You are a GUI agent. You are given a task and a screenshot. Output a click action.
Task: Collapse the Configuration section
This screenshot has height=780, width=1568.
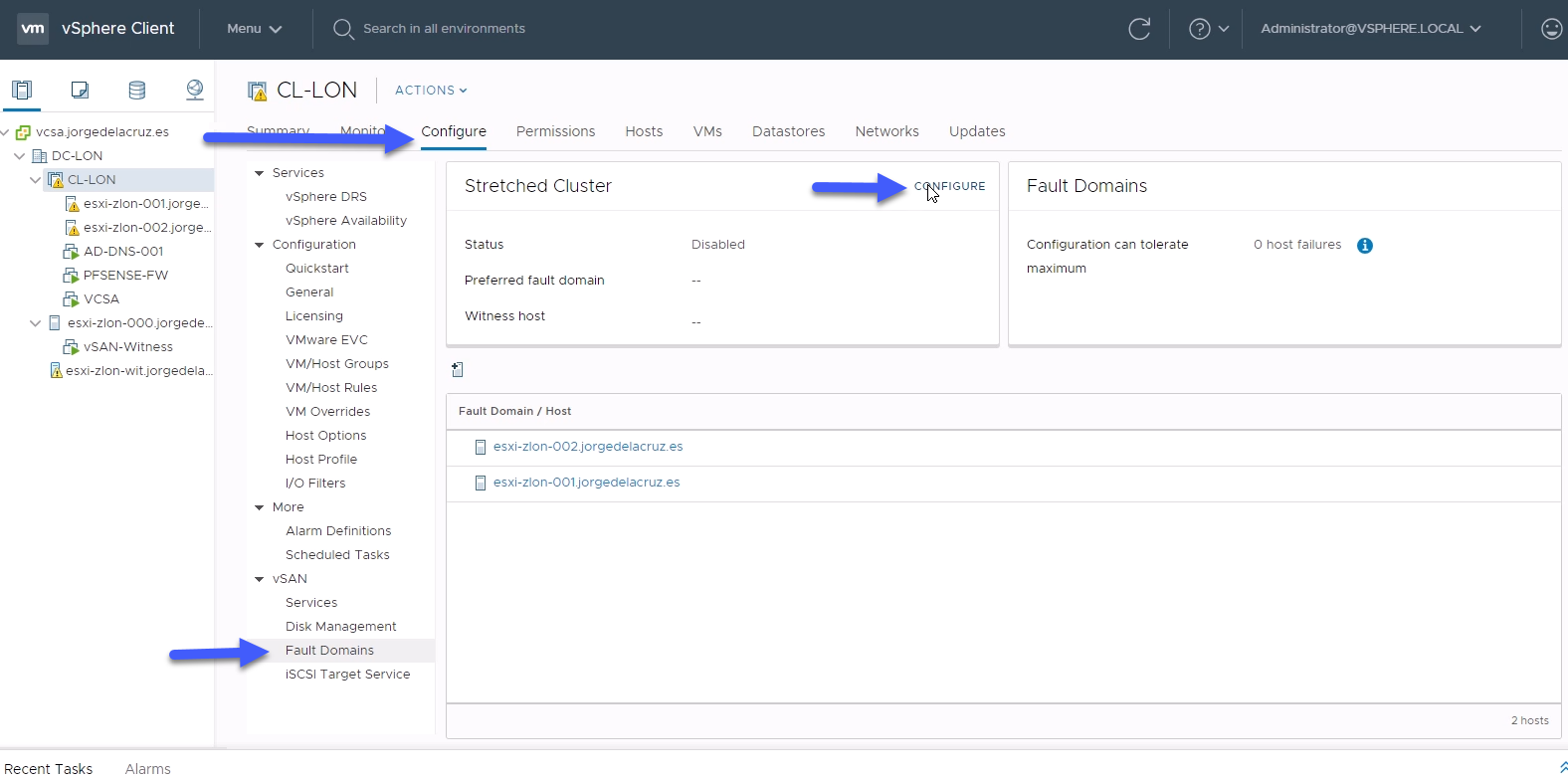click(260, 245)
